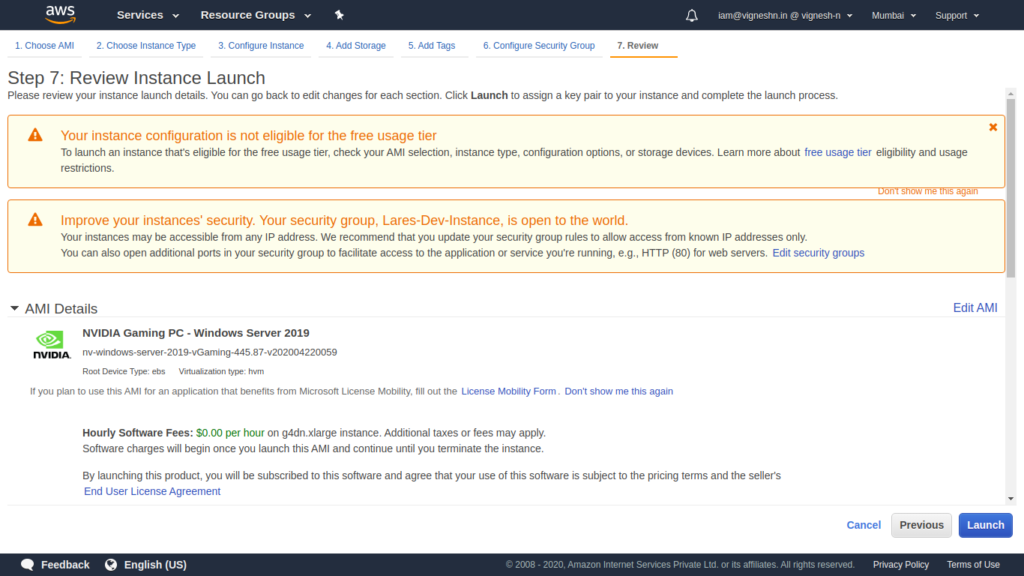The height and width of the screenshot is (576, 1024).
Task: Click the scrollbar down arrow
Action: pos(1011,499)
